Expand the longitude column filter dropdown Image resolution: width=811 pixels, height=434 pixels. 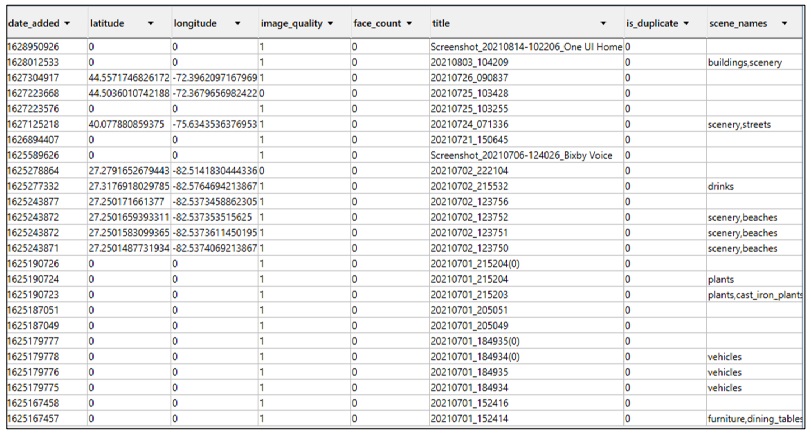pos(237,23)
